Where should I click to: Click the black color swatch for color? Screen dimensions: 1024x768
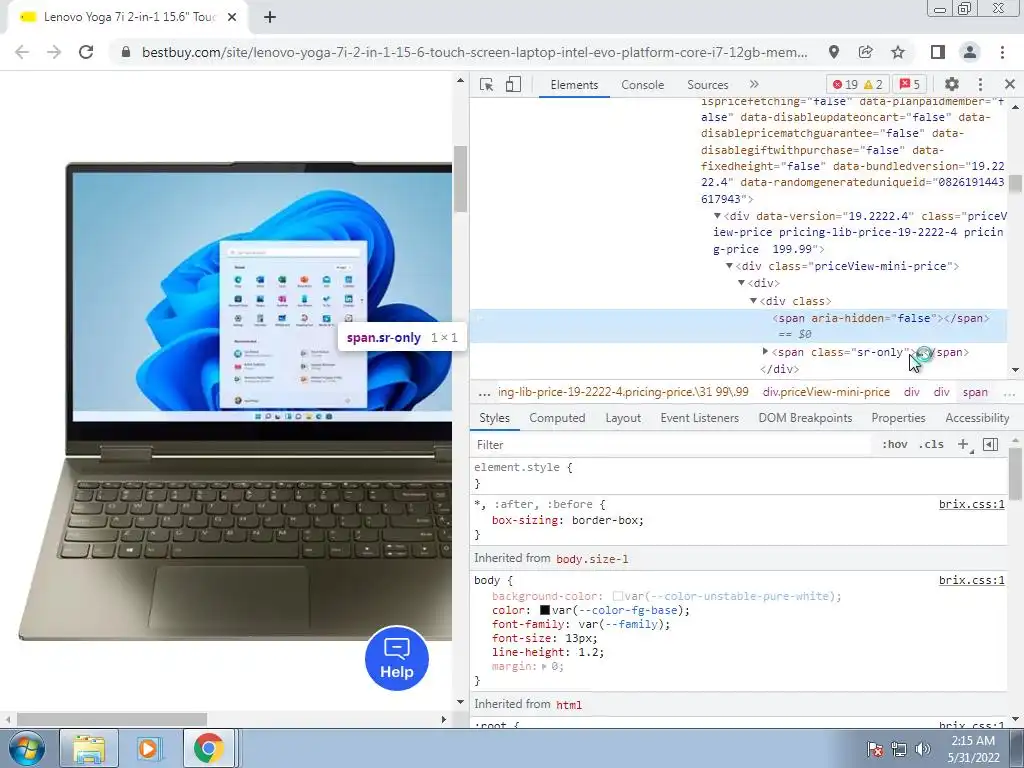pos(545,610)
